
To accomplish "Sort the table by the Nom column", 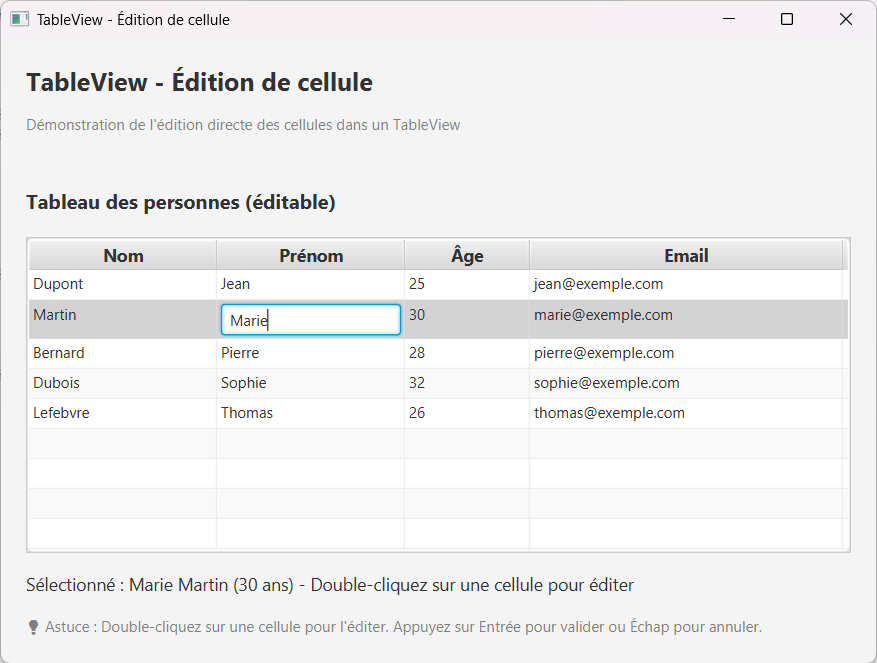I will pyautogui.click(x=122, y=255).
